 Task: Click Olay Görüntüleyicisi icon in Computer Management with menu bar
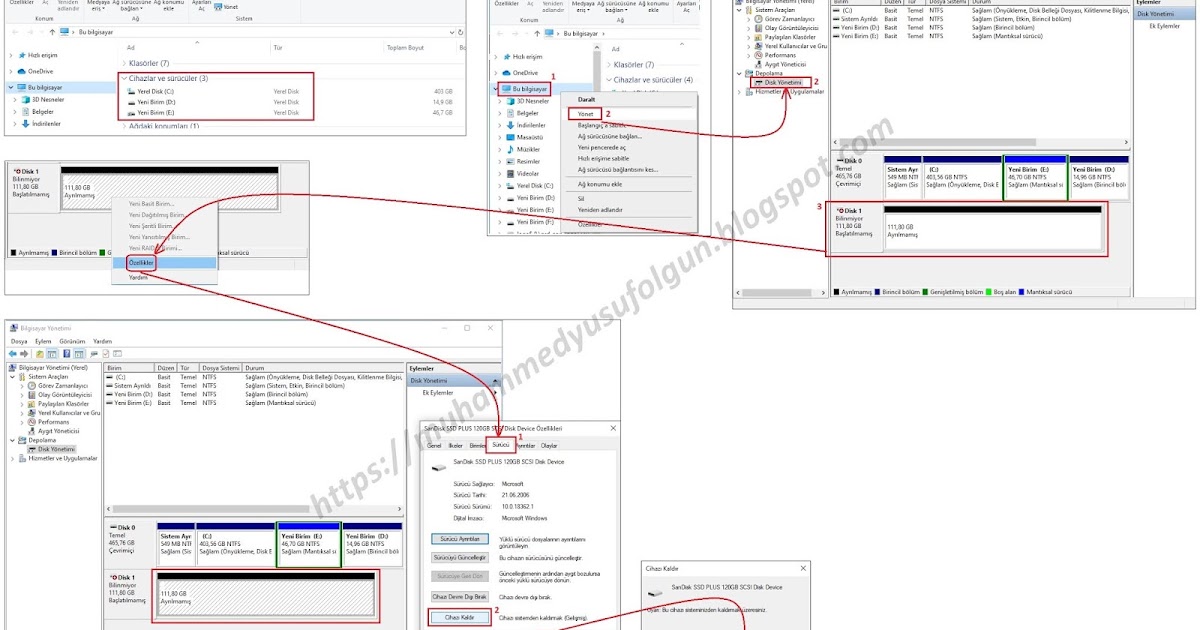point(32,395)
